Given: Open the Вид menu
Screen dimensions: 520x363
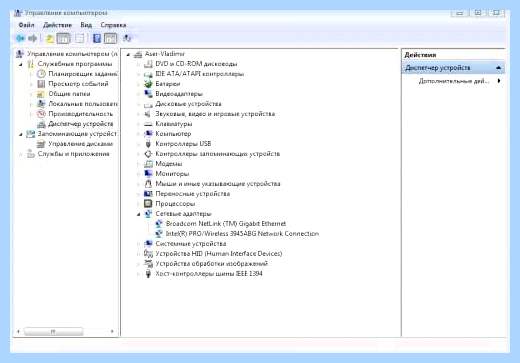Looking at the screenshot, I should (x=86, y=25).
